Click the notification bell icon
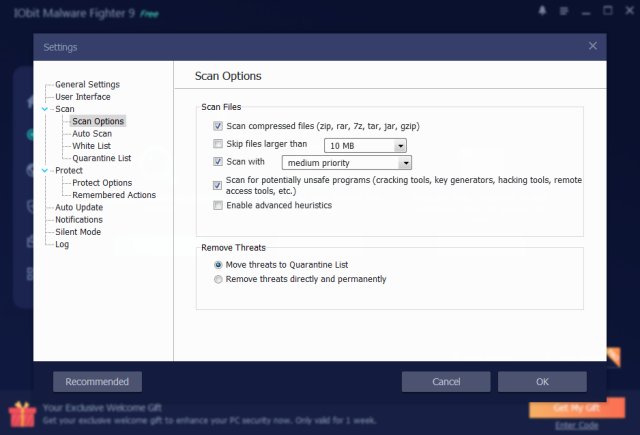The height and width of the screenshot is (435, 640). [541, 12]
